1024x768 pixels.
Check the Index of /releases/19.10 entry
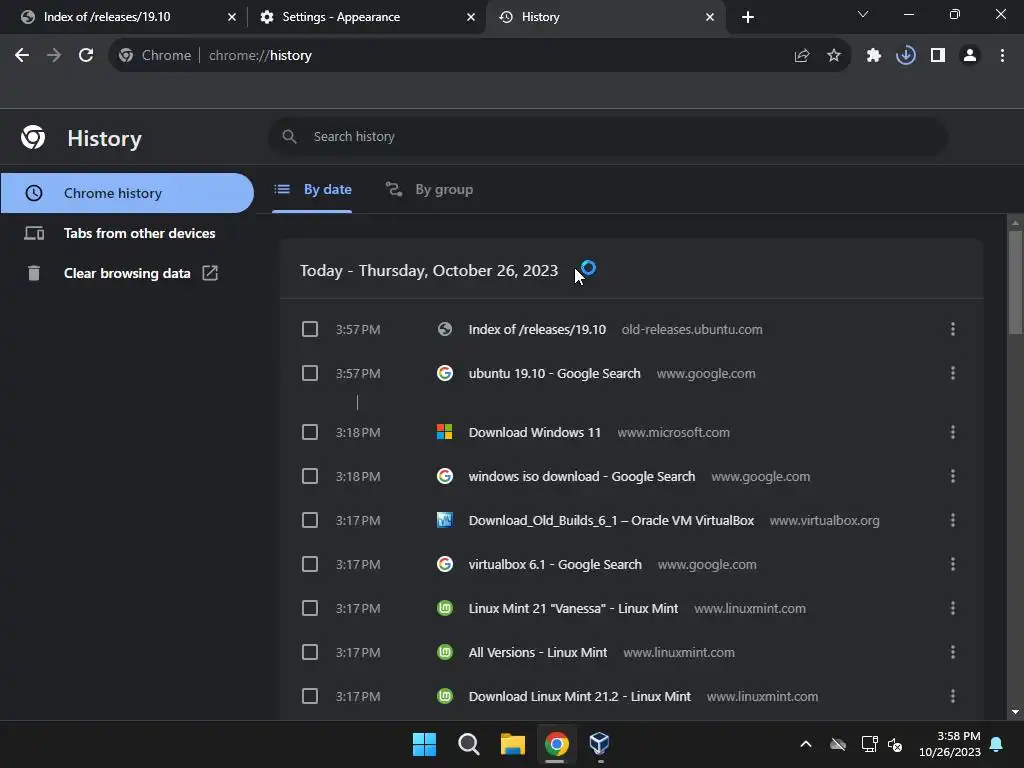click(310, 329)
